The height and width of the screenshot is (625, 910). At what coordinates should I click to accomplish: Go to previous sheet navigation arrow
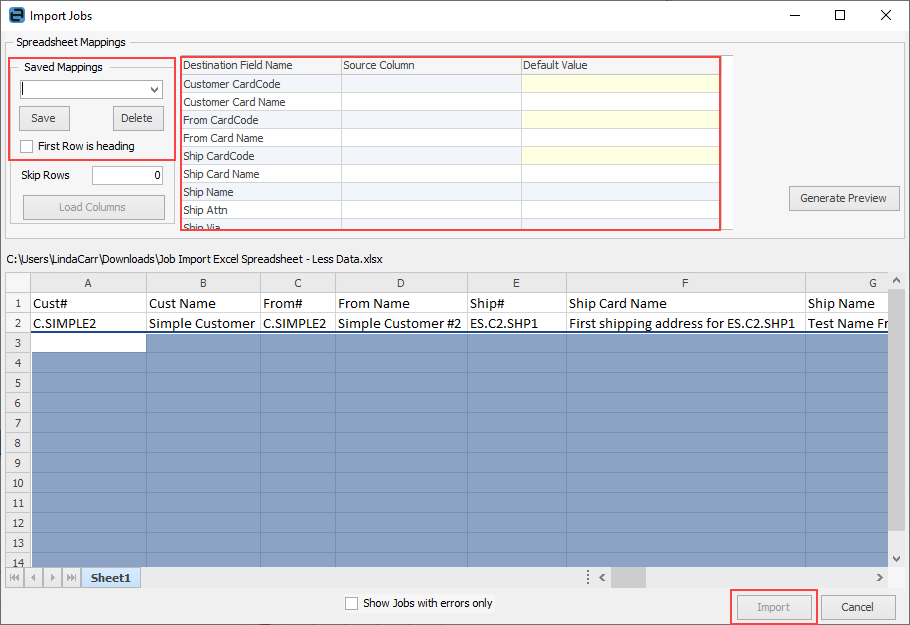pos(34,577)
